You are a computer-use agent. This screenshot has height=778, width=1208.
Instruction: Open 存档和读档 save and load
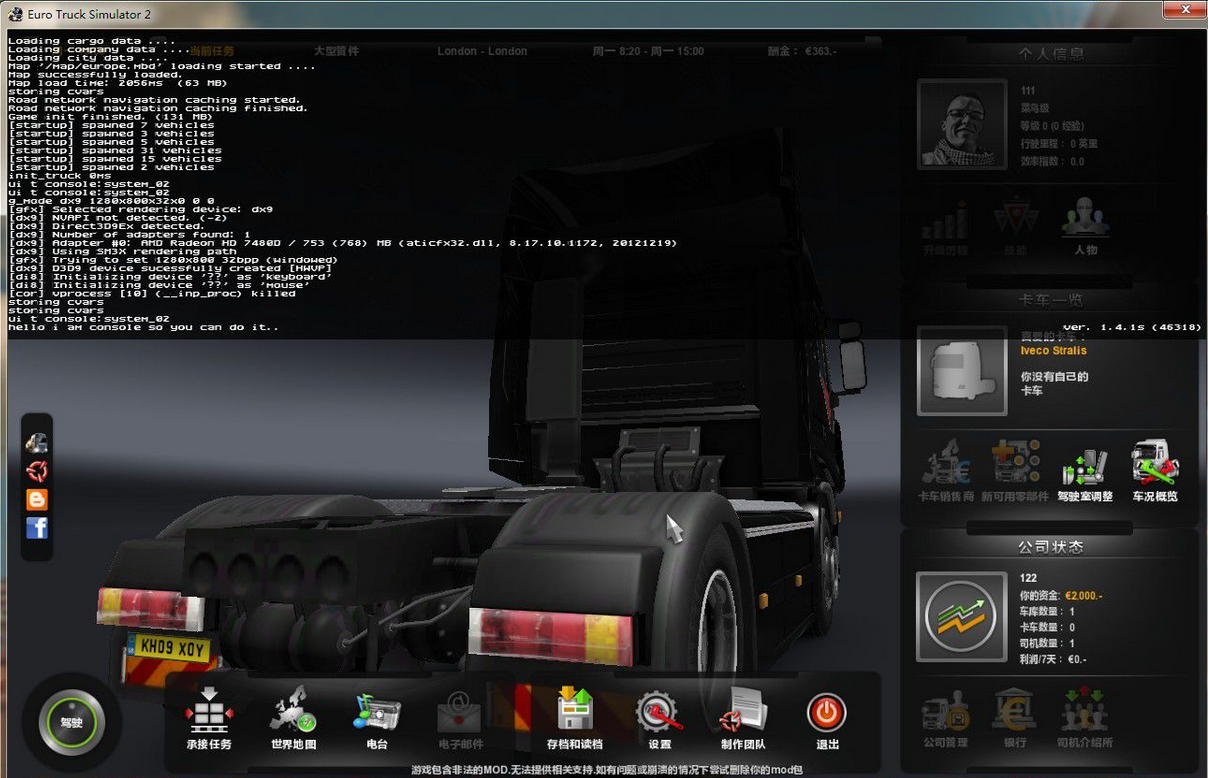(575, 718)
